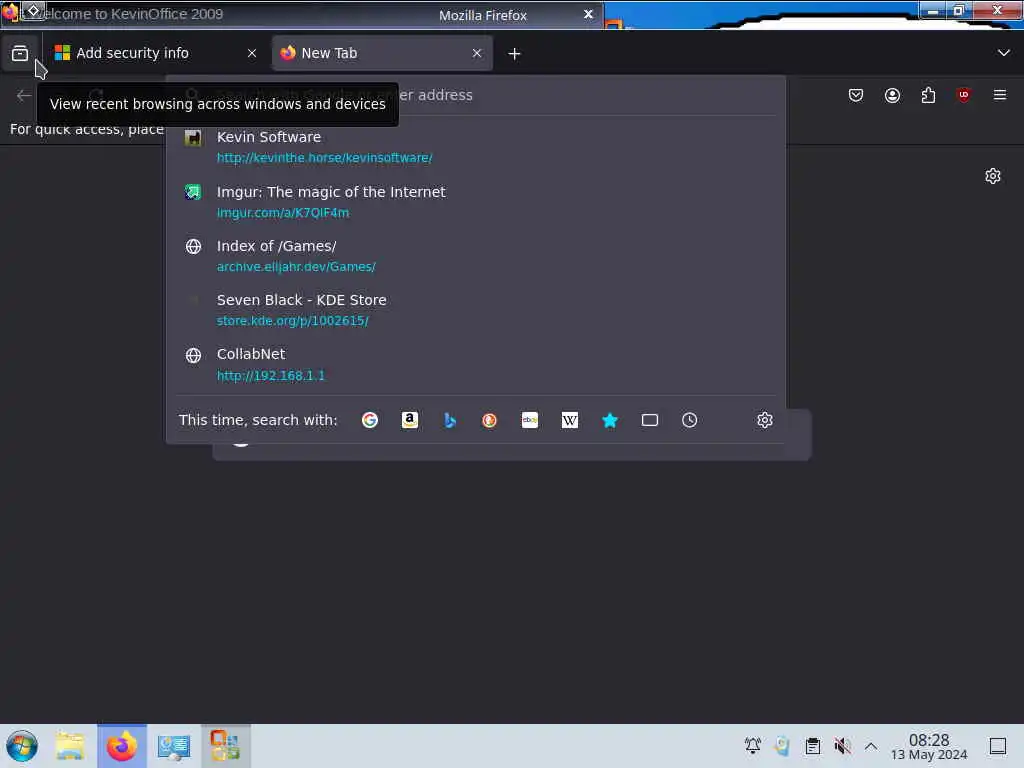Screen dimensions: 1024x768
Task: Select the Kevin Software suggestion
Action: [475, 147]
